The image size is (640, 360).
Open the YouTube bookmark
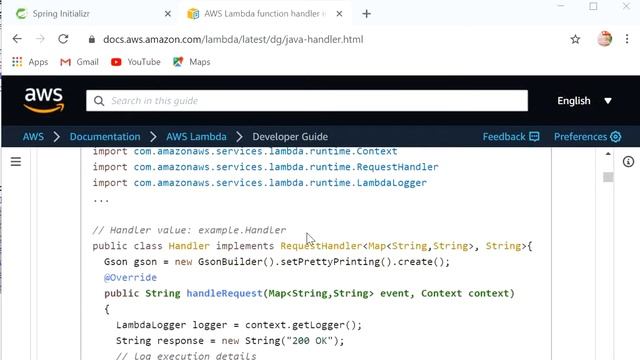pos(136,62)
